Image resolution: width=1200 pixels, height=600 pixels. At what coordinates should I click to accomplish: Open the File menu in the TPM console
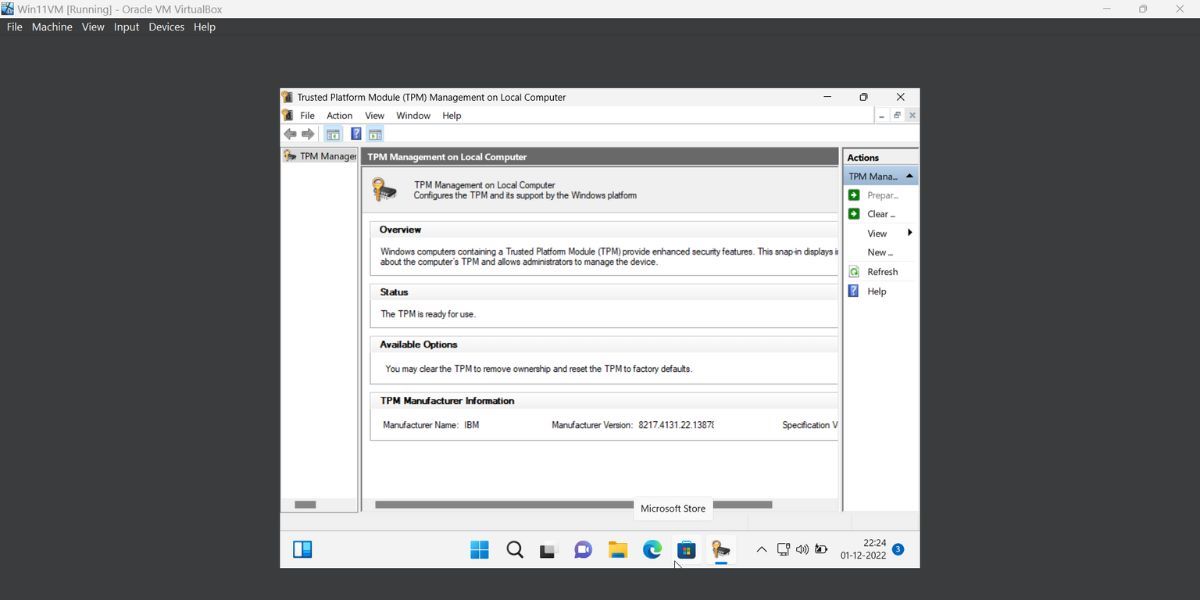(x=307, y=116)
